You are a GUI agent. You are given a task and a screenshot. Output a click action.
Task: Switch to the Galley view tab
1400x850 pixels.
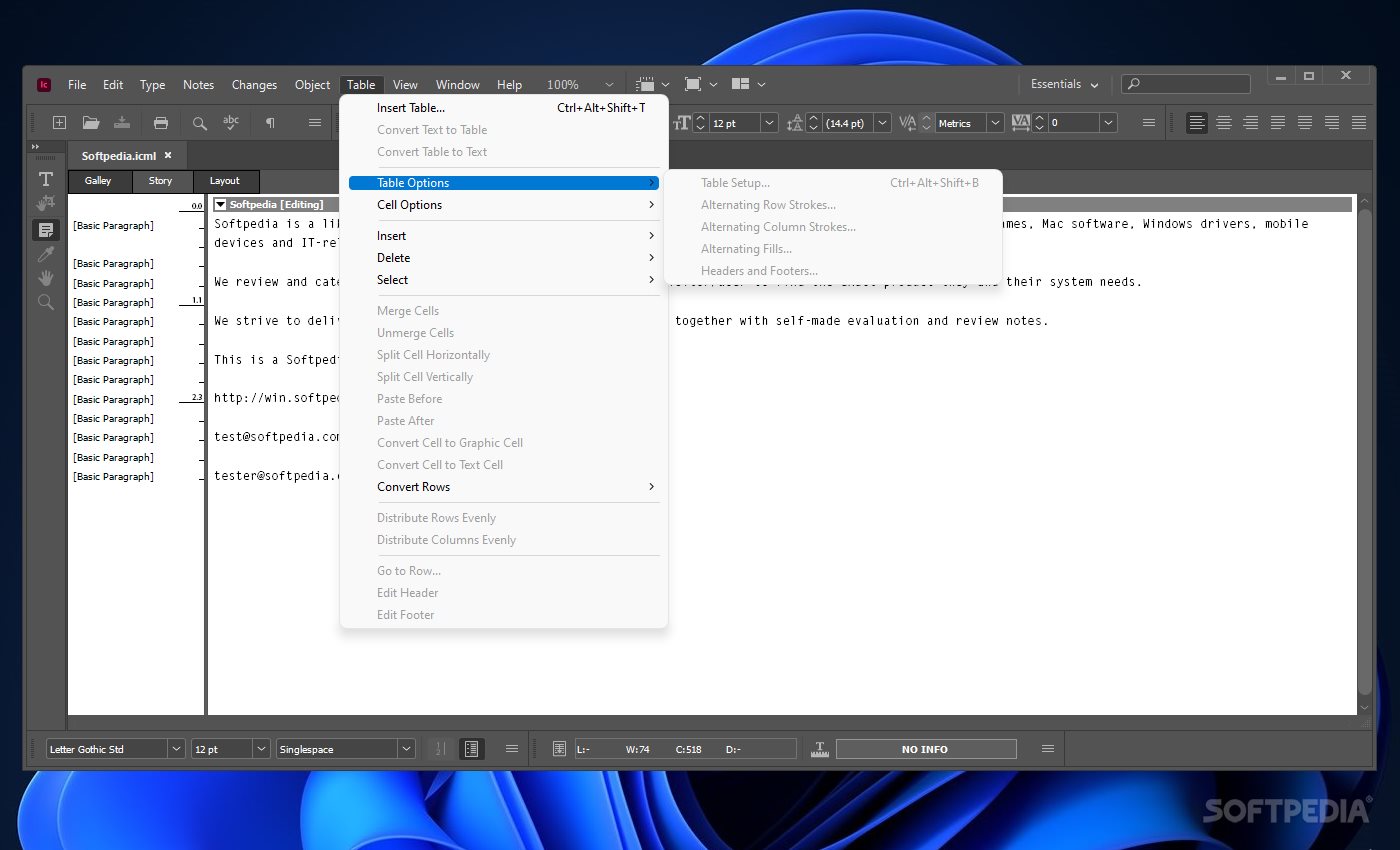98,181
